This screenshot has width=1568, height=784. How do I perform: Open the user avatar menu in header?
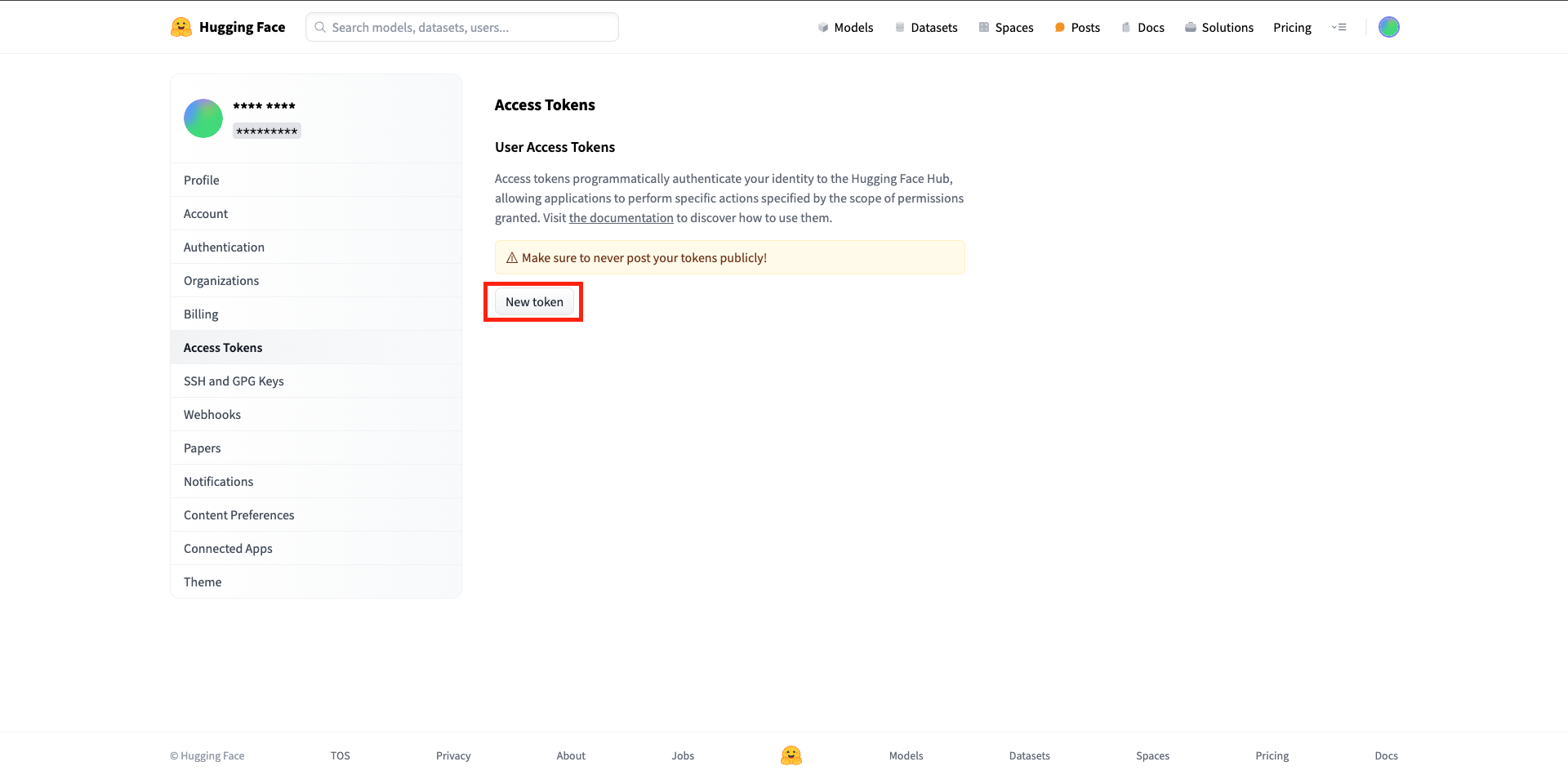pyautogui.click(x=1389, y=27)
